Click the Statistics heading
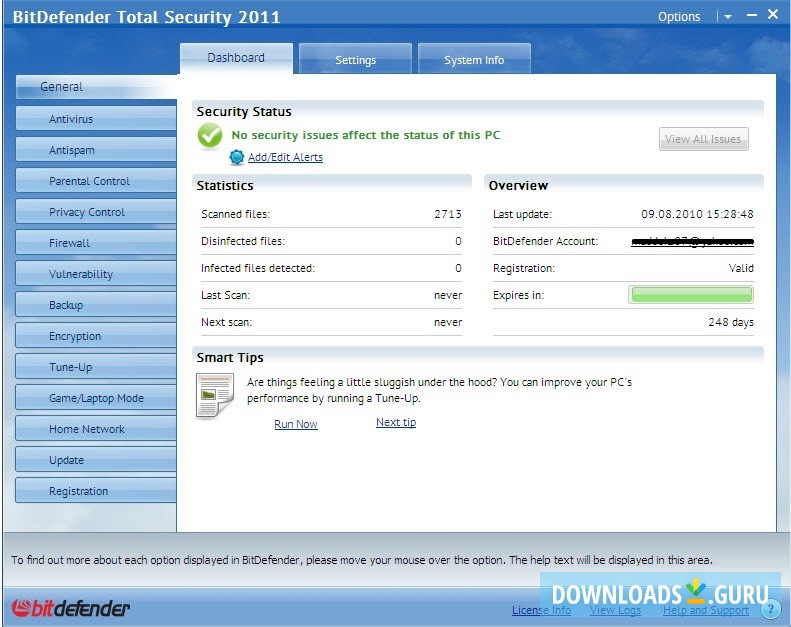This screenshot has width=791, height=627. [225, 186]
